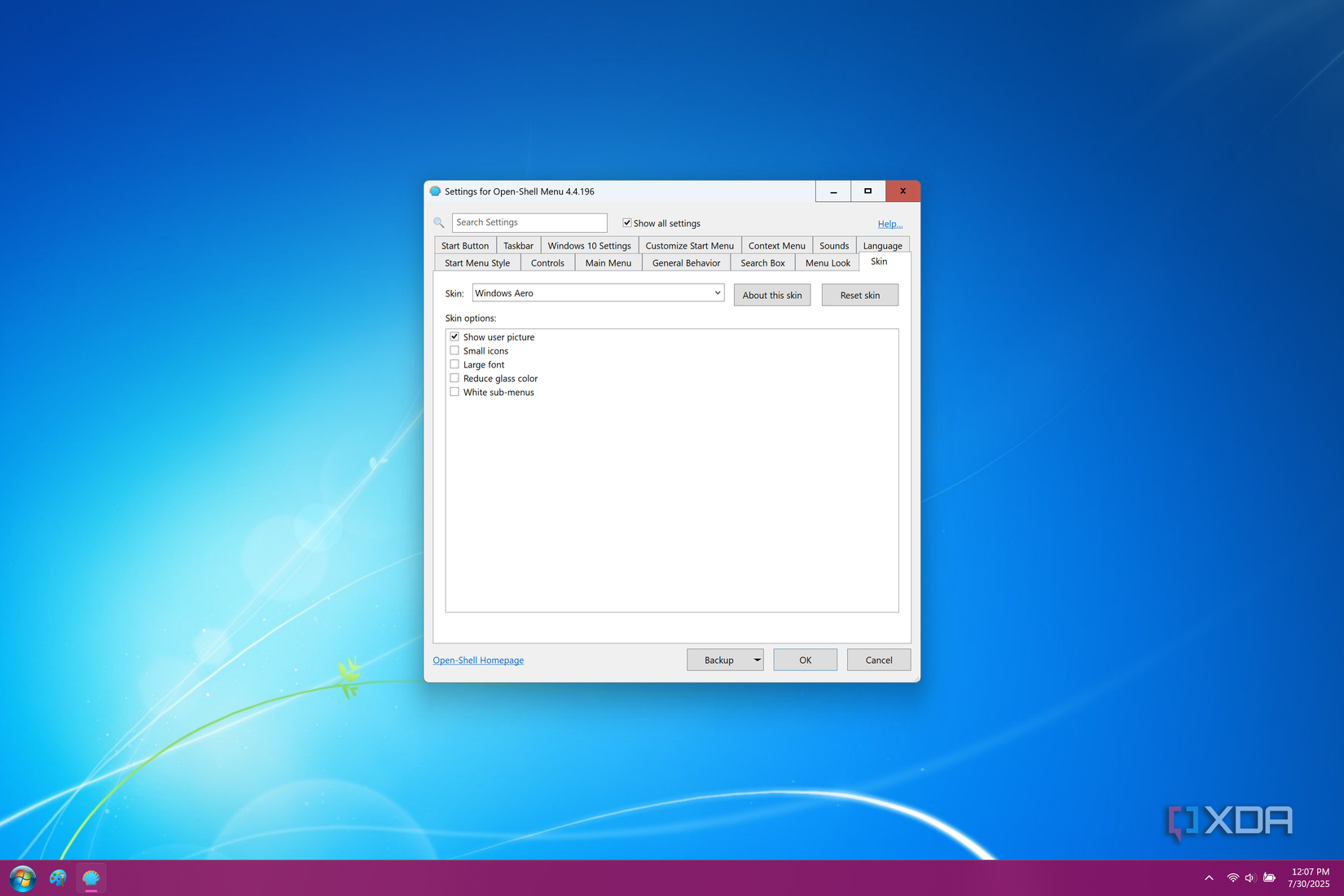Click the Open-Shell shell taskbar icon
Screen dimensions: 1344x896
coord(91,878)
